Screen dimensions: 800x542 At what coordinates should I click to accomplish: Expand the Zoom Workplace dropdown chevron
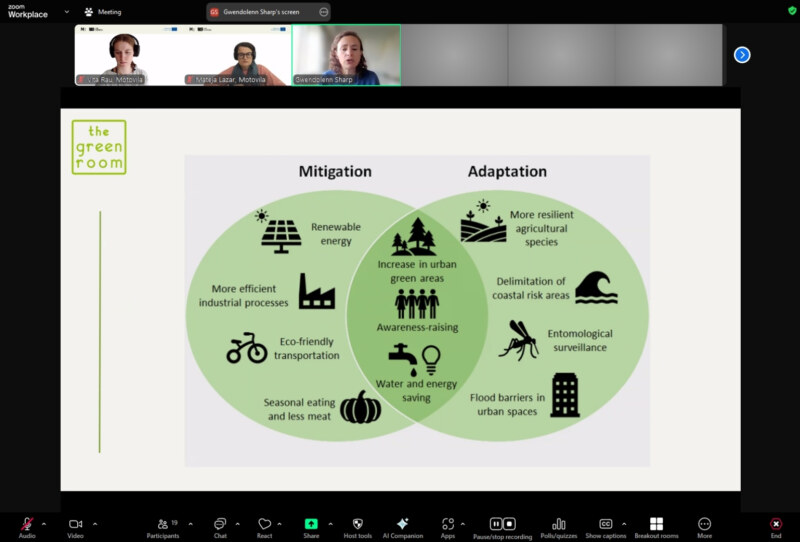(66, 12)
